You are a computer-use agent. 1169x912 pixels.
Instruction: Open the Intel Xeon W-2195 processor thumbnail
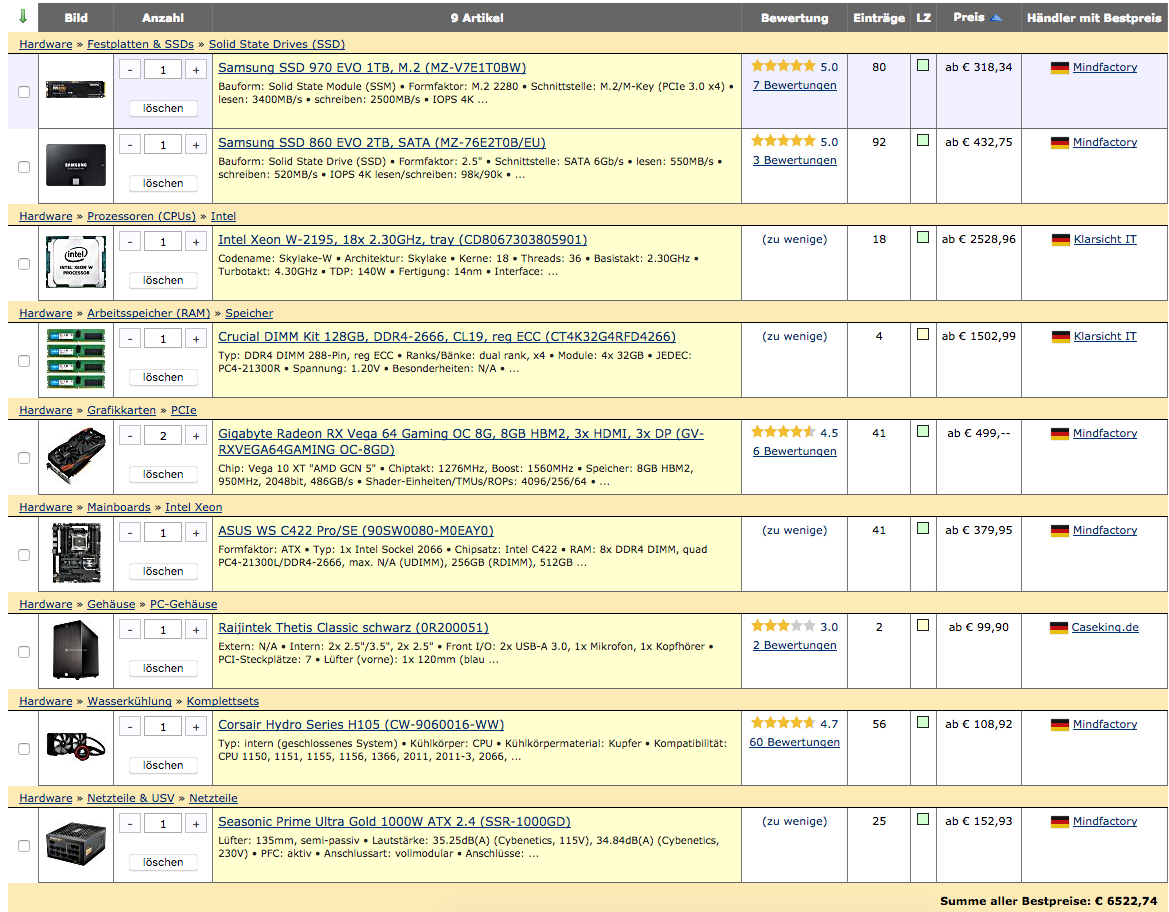coord(75,262)
